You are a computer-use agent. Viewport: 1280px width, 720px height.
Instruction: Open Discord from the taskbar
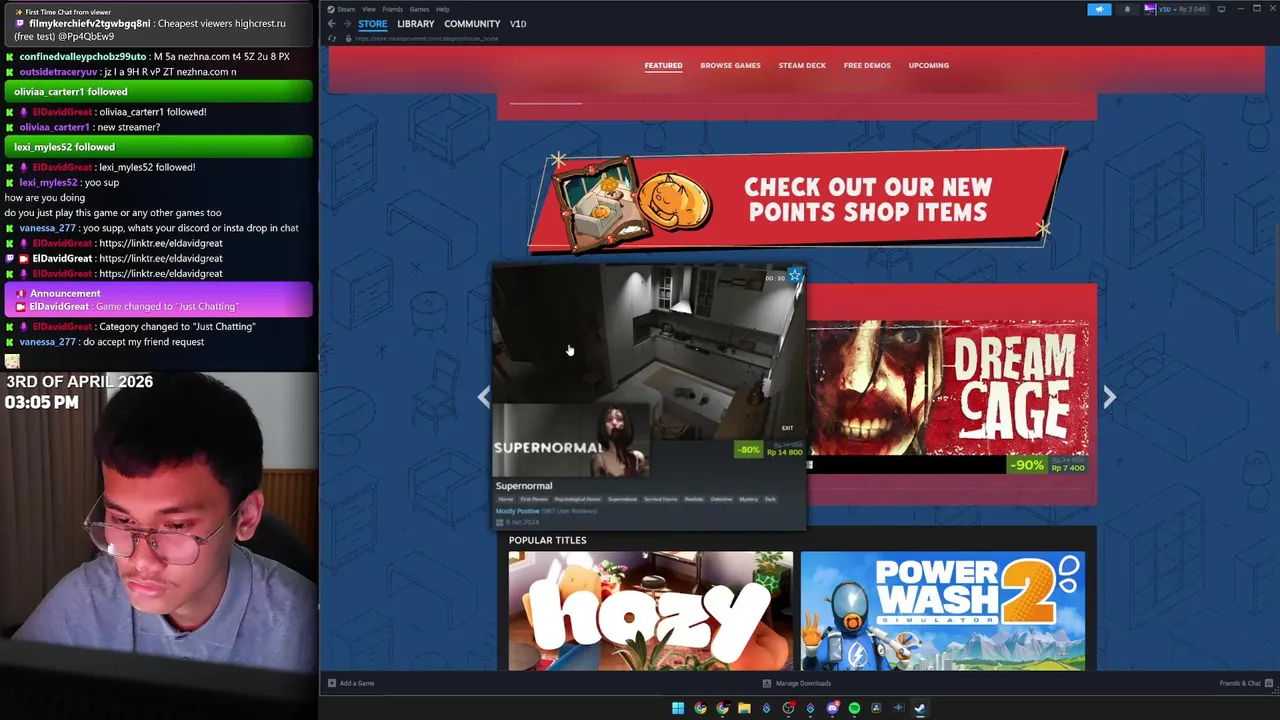pos(832,708)
